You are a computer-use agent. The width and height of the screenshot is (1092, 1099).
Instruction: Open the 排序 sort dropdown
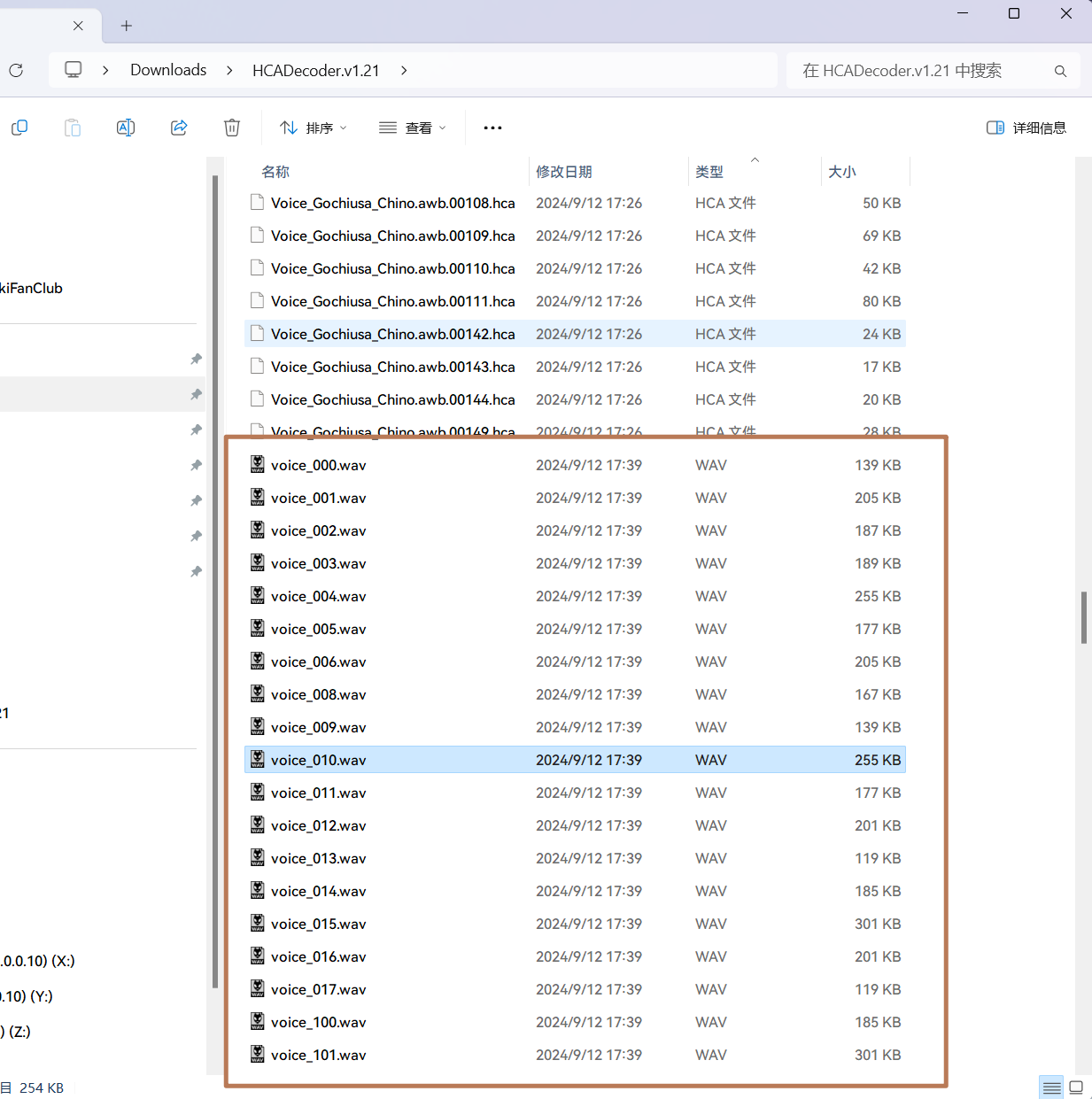pyautogui.click(x=313, y=128)
